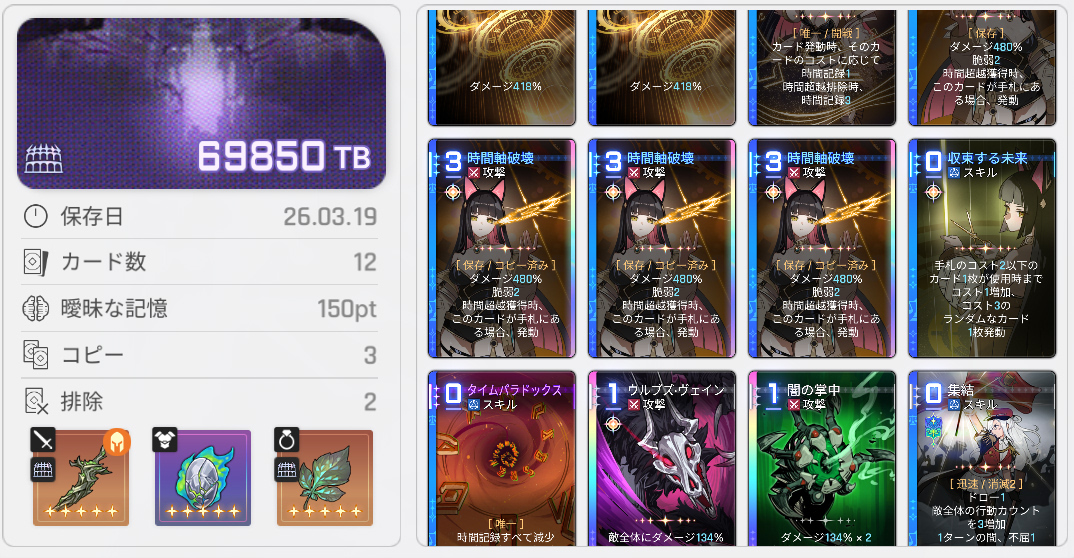Click the brain icon beside 曖昧な記憶

(36, 309)
